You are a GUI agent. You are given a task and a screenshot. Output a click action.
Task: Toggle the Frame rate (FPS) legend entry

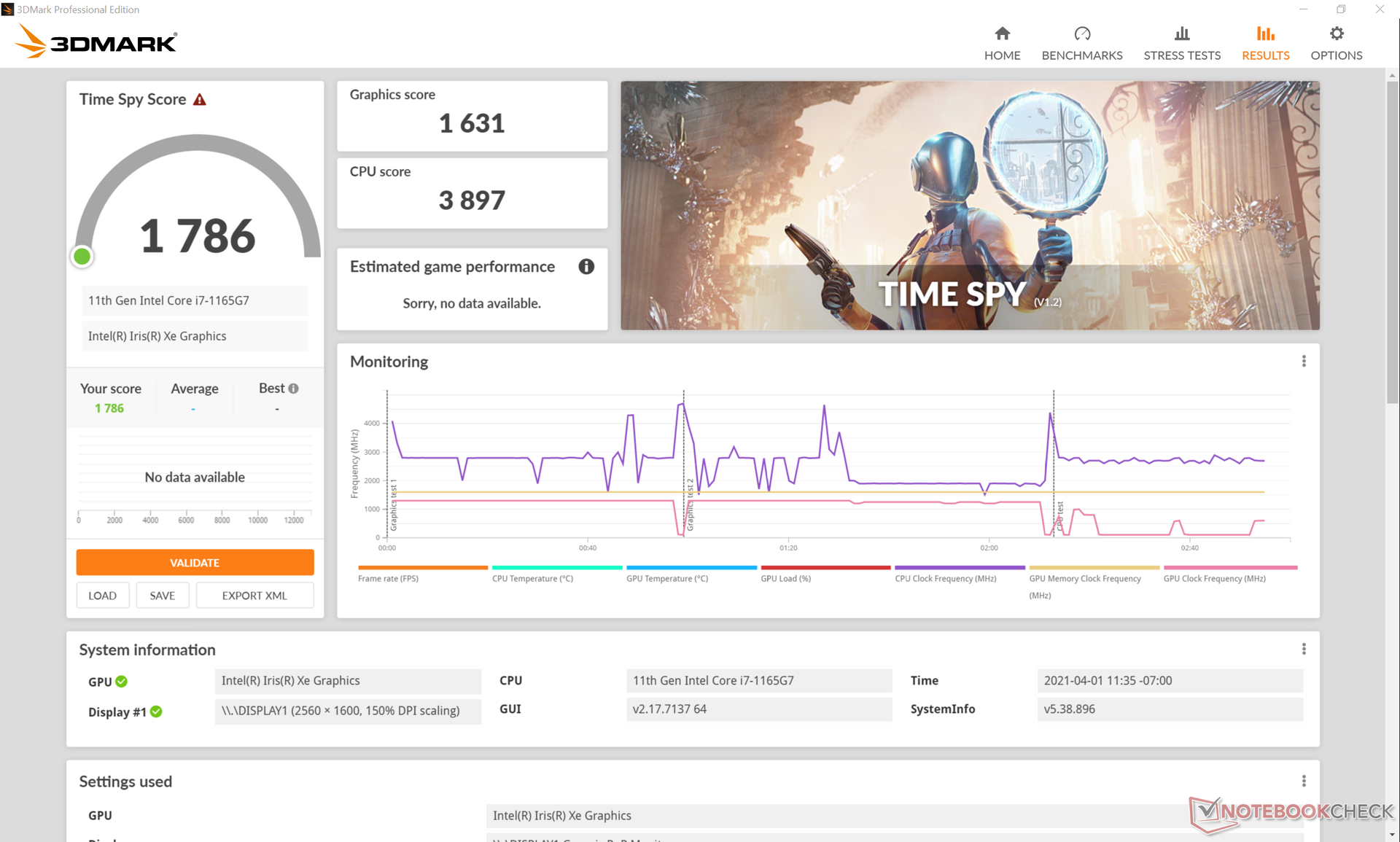click(388, 579)
